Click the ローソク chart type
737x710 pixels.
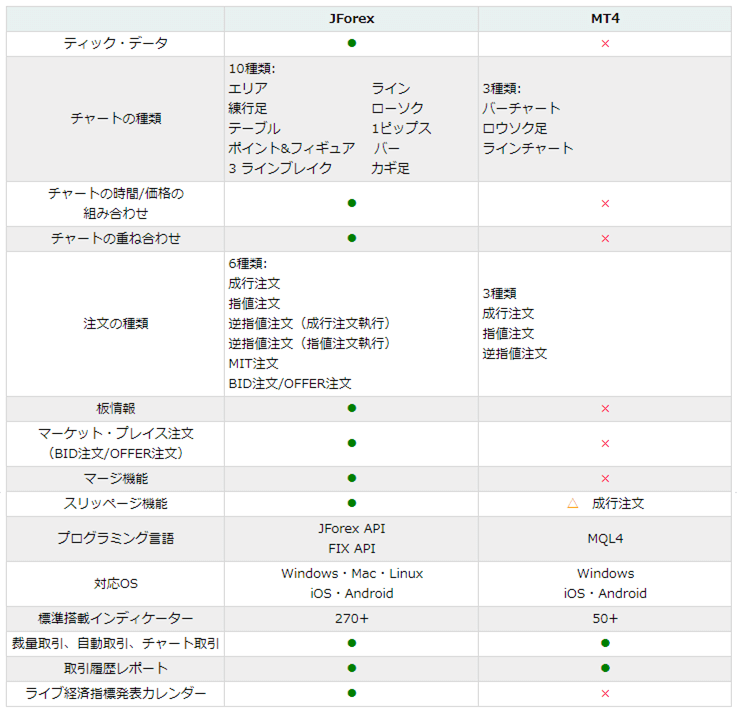point(397,109)
